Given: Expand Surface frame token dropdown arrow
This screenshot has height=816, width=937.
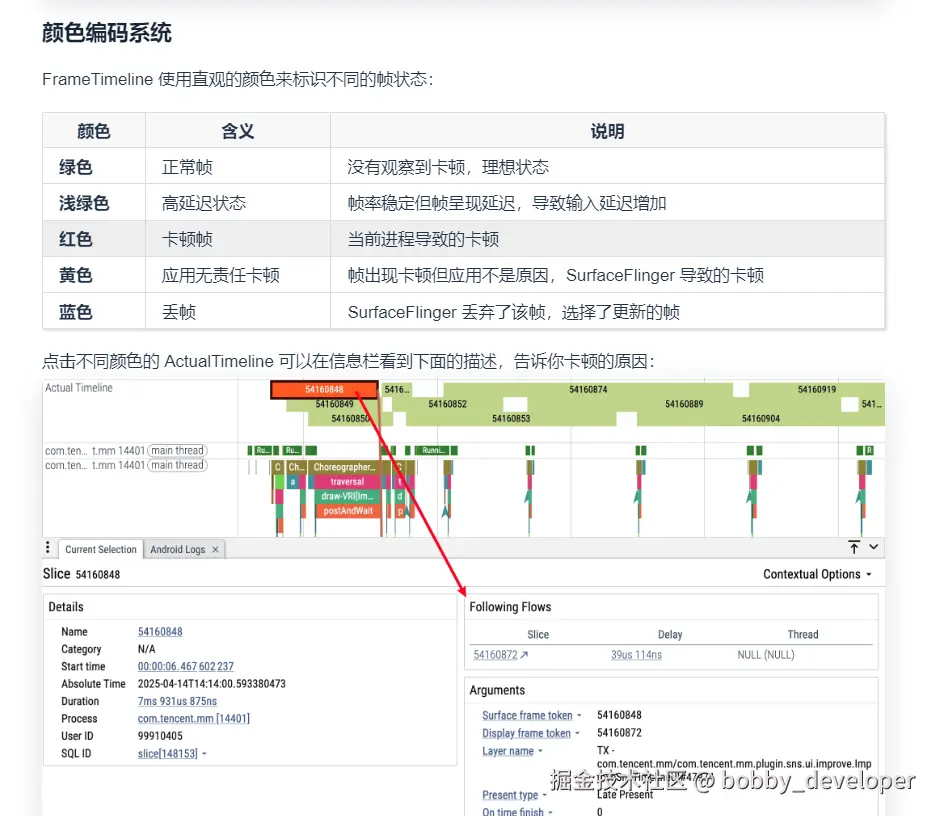Looking at the screenshot, I should 579,715.
